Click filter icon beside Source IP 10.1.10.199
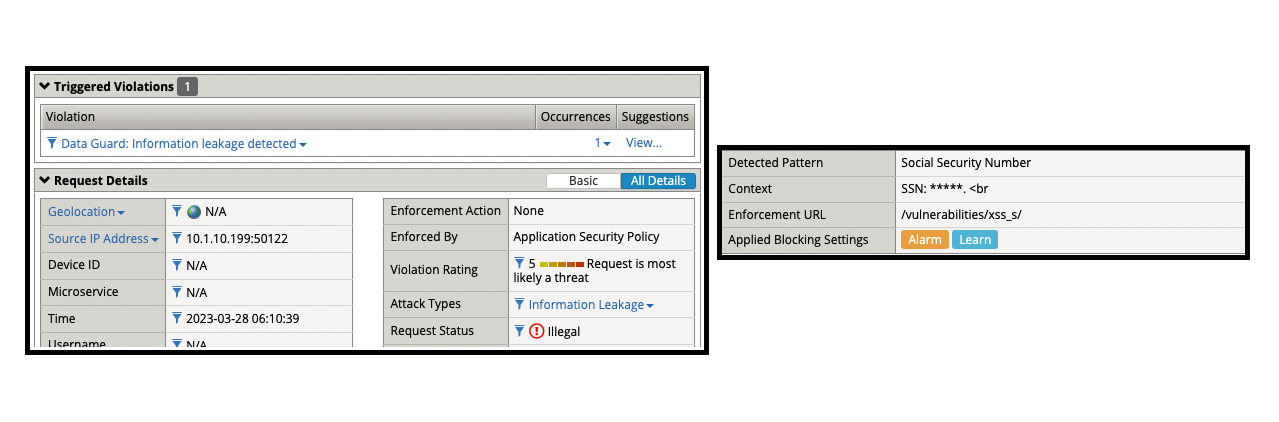1279x422 pixels. (177, 238)
